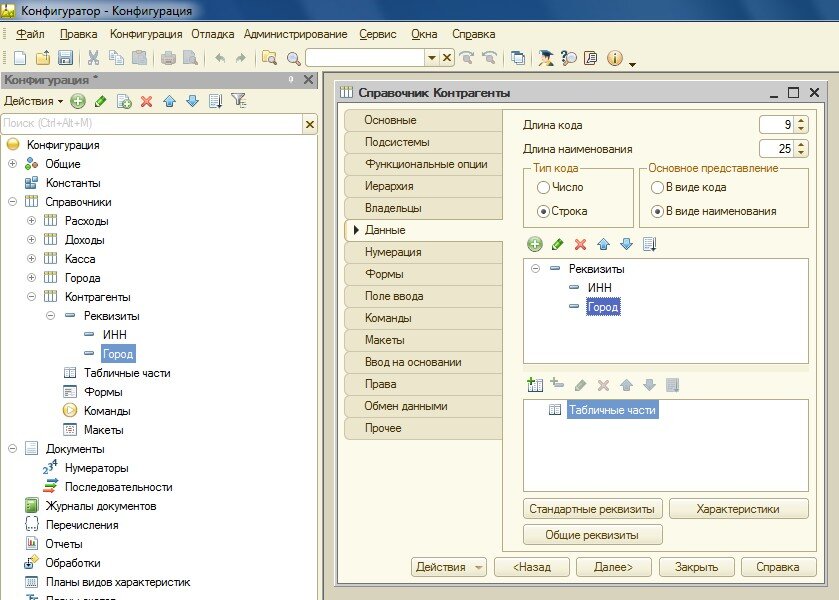
Task: Choose В виде кода representation
Action: pyautogui.click(x=657, y=187)
